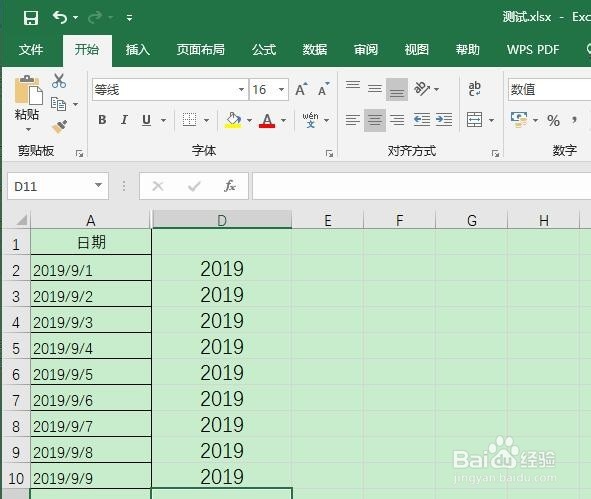Save the workbook with the save icon
The height and width of the screenshot is (499, 591).
[31, 17]
